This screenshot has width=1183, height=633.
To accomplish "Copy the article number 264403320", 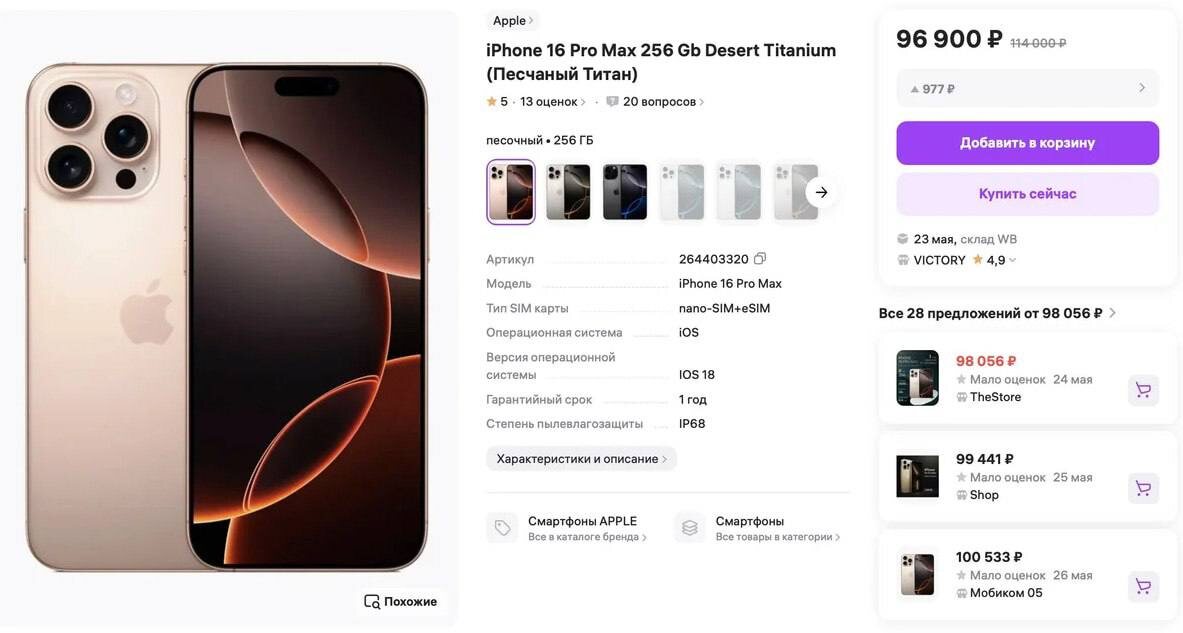I will point(760,259).
